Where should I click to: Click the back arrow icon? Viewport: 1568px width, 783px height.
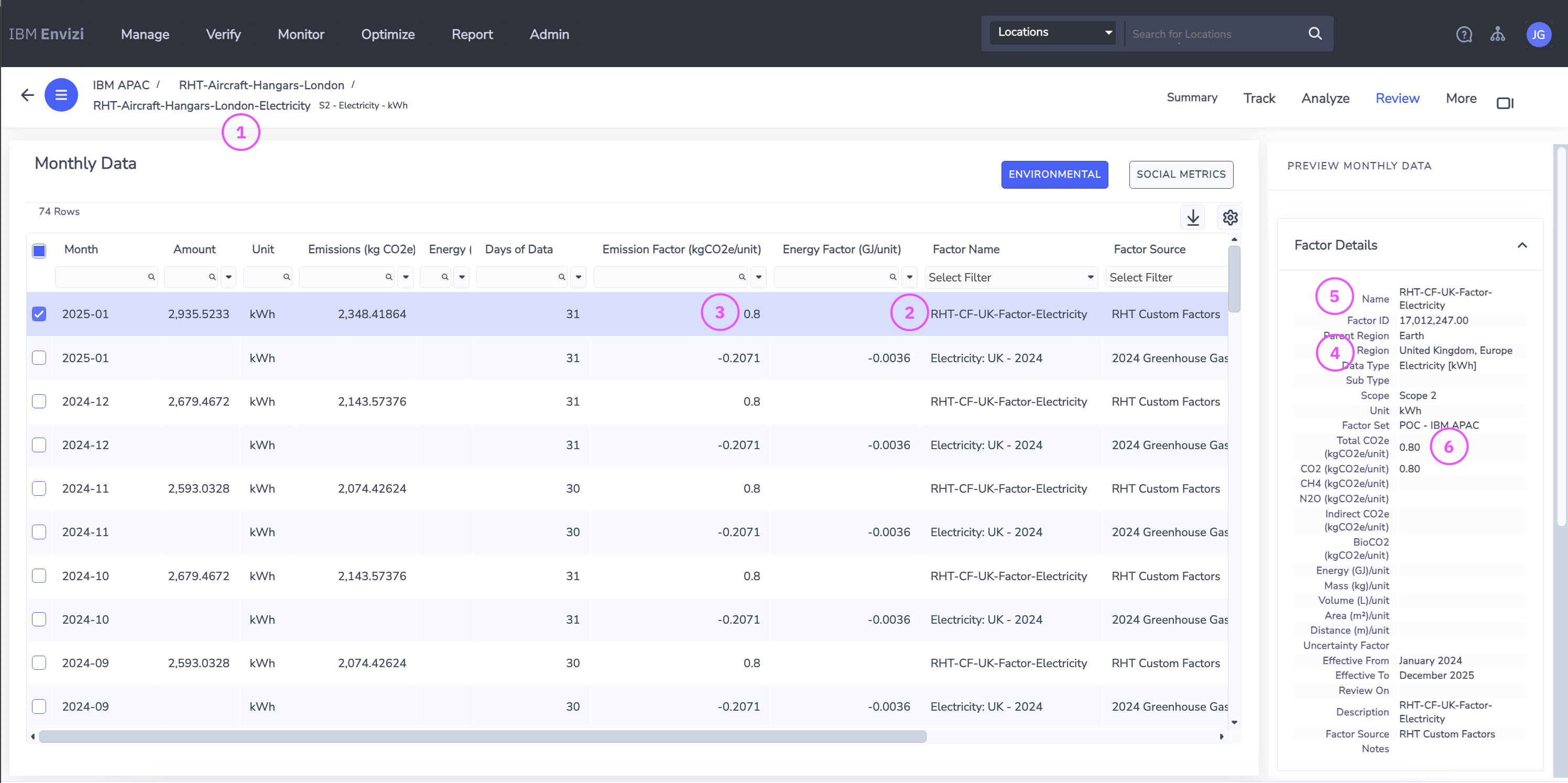click(x=27, y=95)
